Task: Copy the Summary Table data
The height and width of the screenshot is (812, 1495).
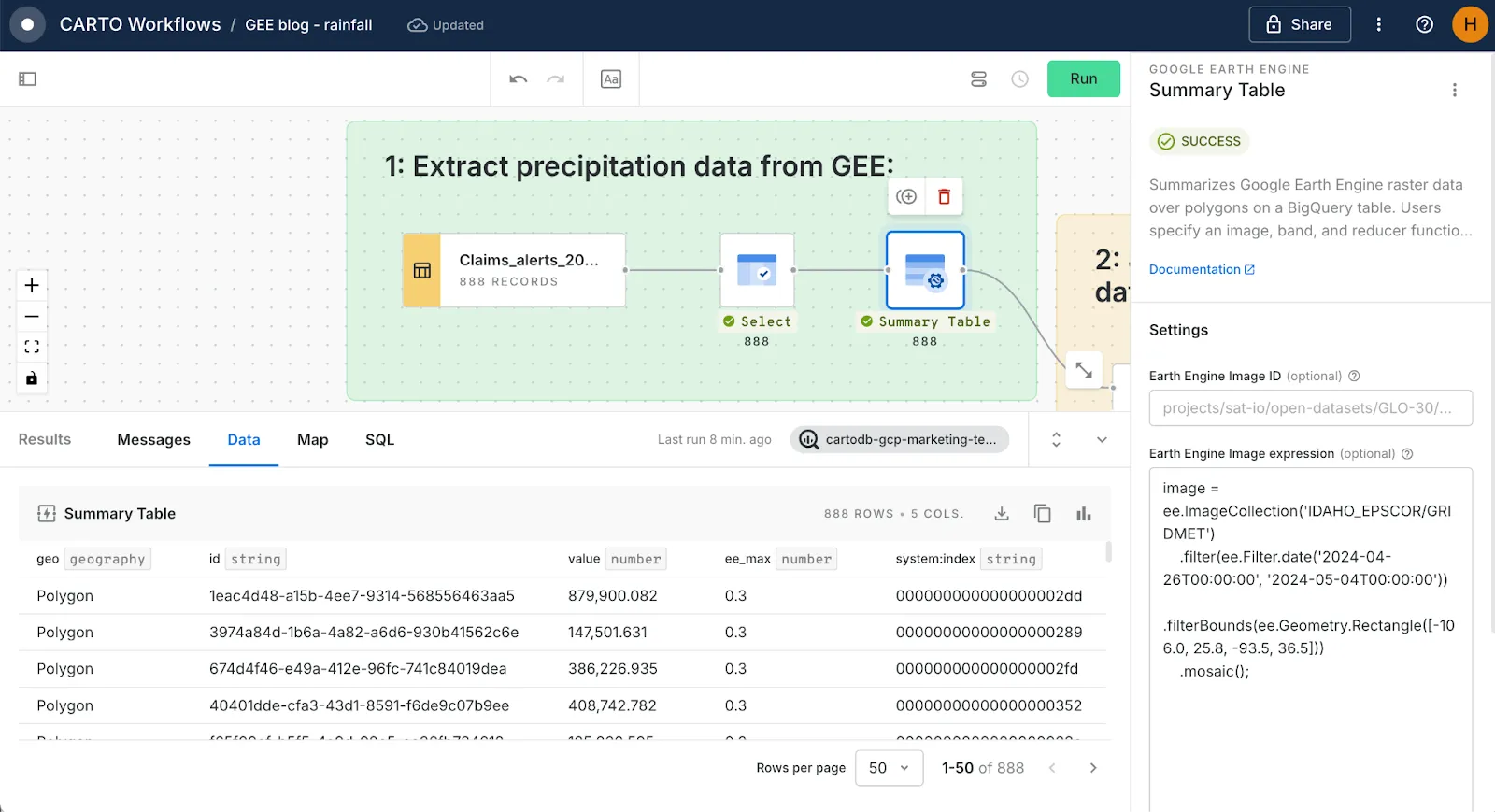Action: 1043,513
